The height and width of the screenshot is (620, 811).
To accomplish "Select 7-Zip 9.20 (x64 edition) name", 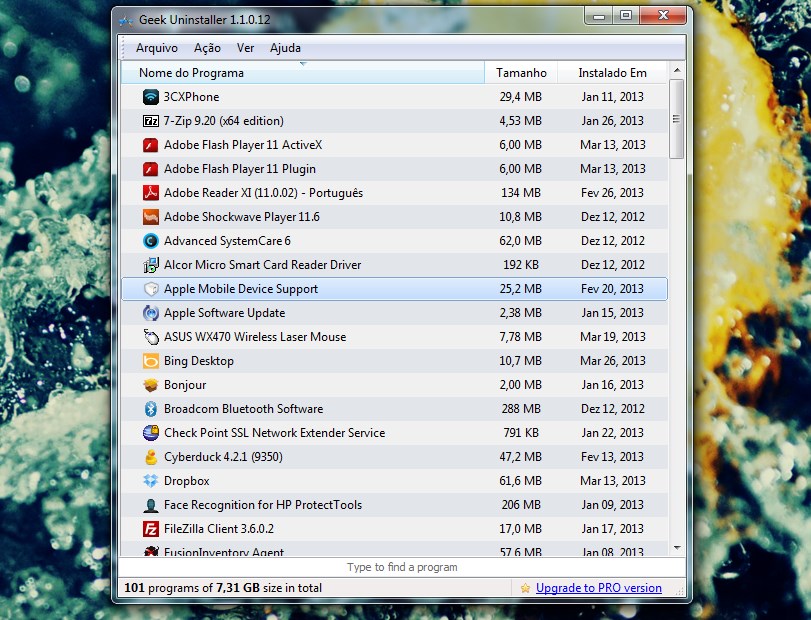I will click(x=223, y=121).
